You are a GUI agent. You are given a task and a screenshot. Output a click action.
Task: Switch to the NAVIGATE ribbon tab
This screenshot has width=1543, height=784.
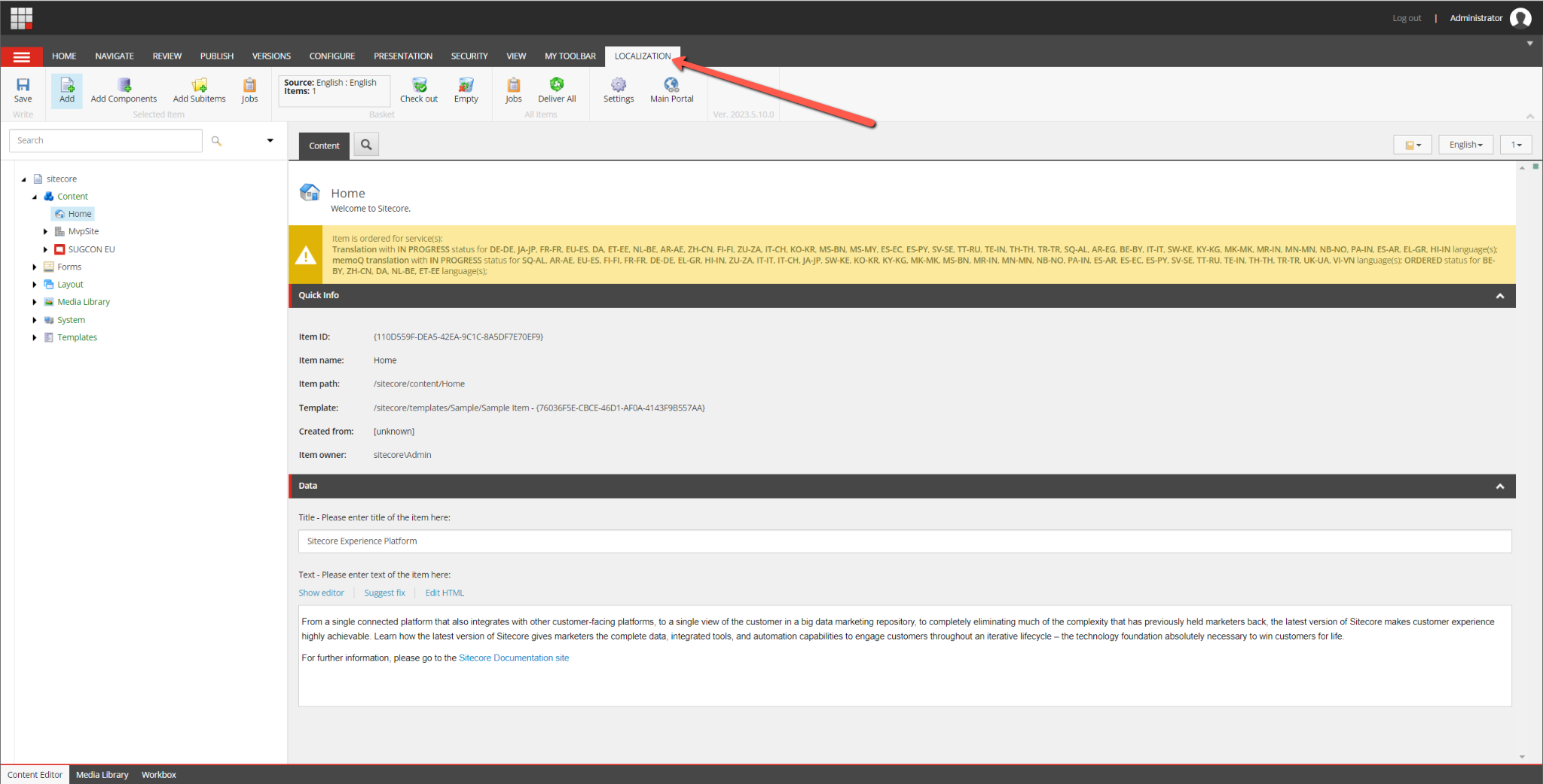(115, 56)
